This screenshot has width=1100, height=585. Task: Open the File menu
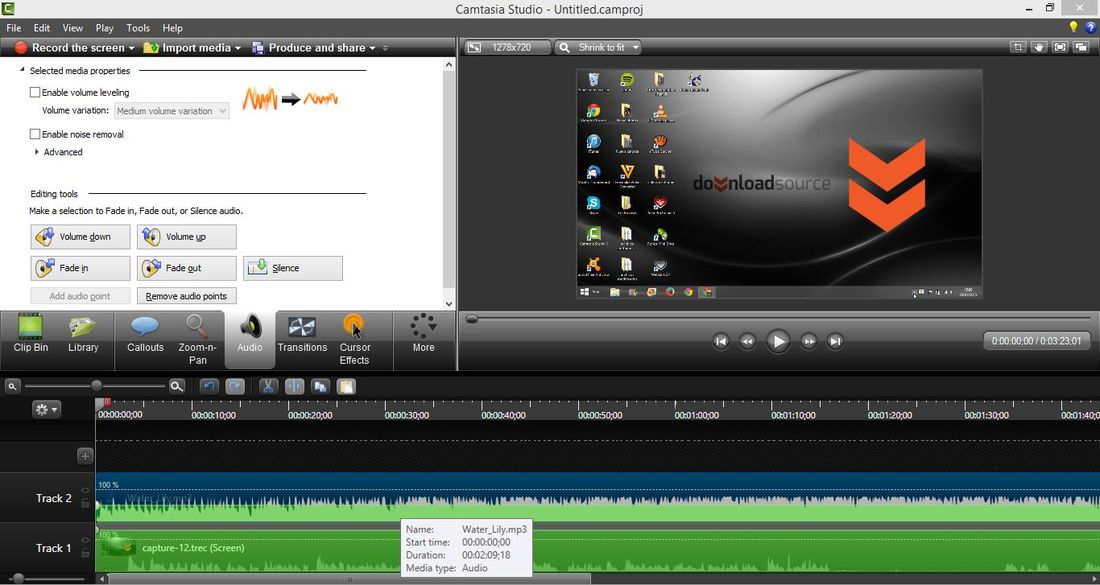tap(13, 28)
